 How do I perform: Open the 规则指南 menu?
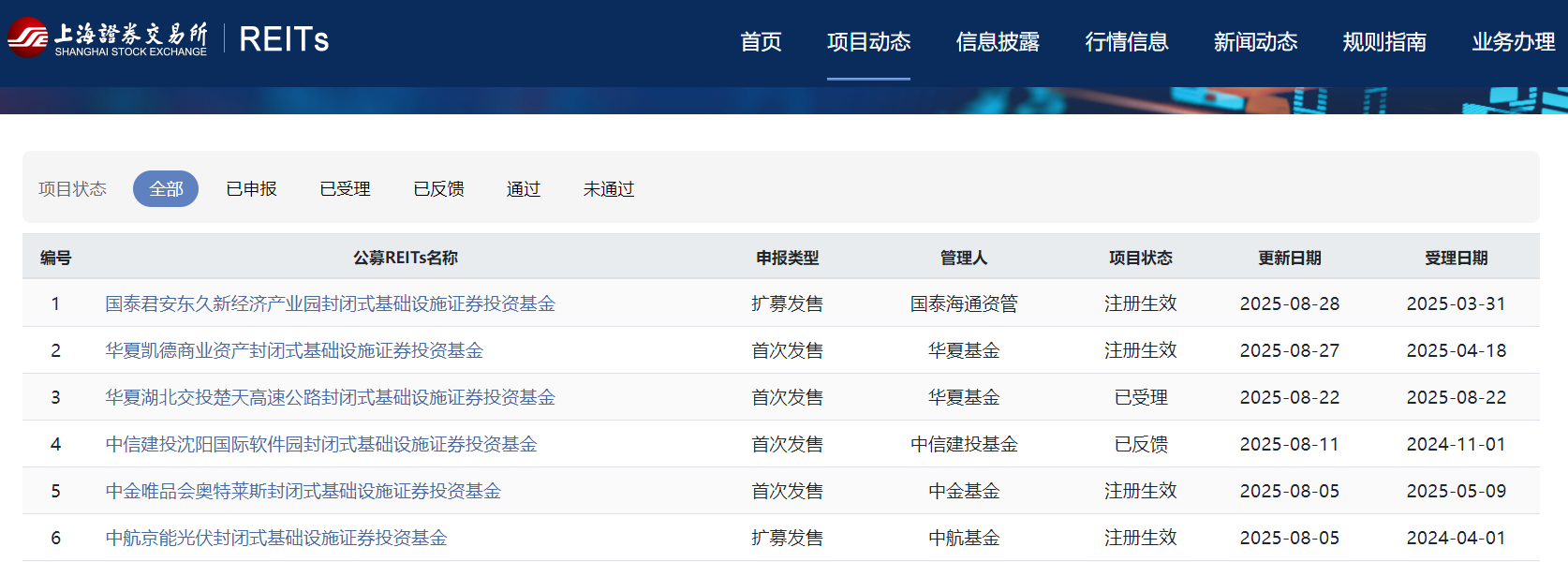coord(1384,42)
